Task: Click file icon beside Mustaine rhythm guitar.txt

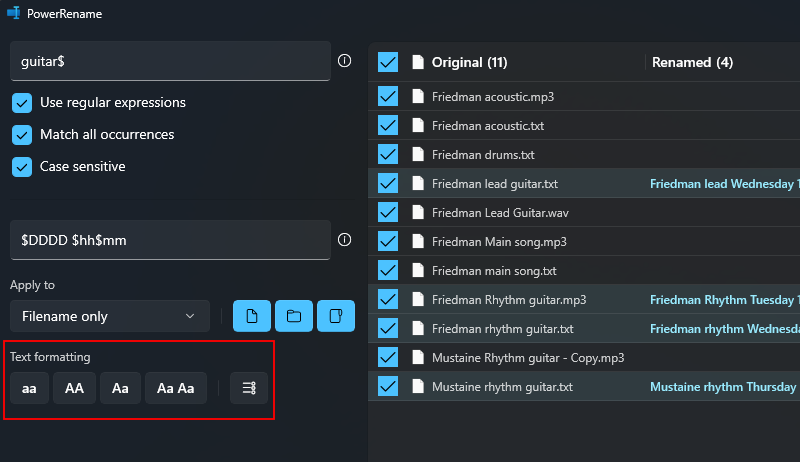Action: point(418,387)
